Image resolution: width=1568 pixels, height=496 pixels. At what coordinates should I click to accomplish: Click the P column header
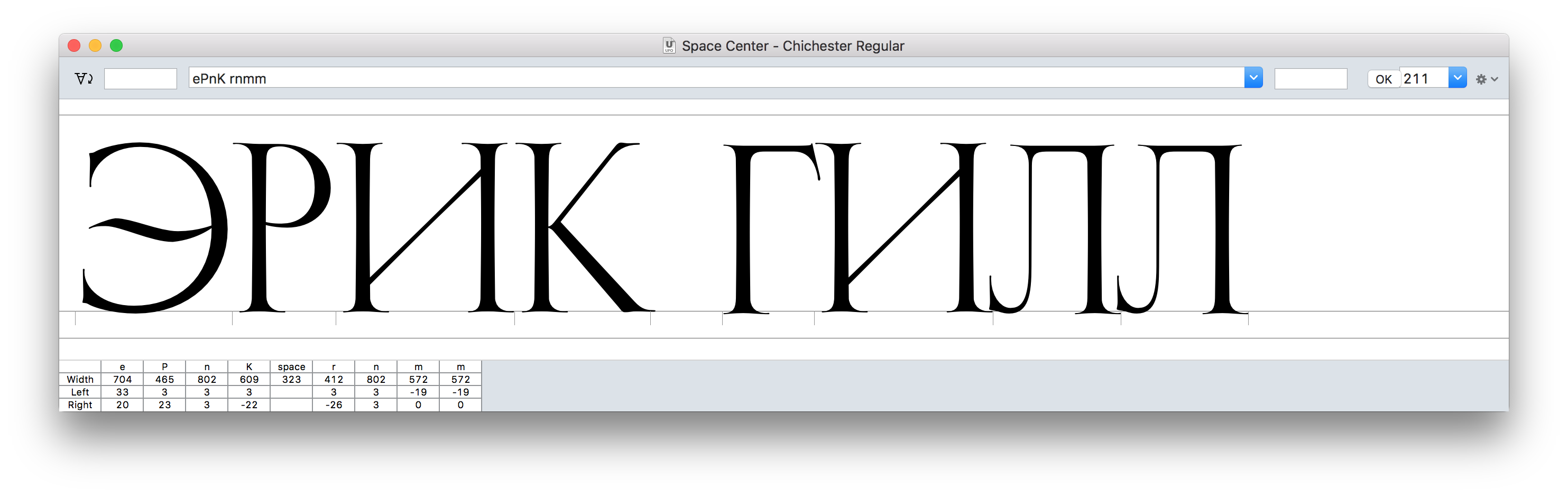pos(164,366)
